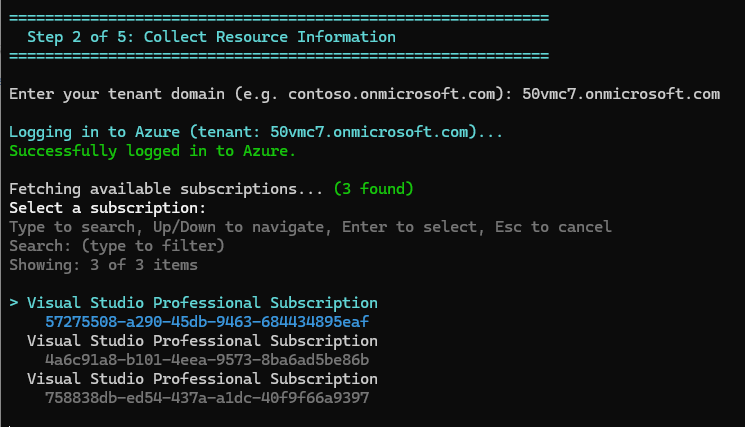Click subscription ID 57275508-a290-45db-9463-684434895eaf

coord(207,322)
